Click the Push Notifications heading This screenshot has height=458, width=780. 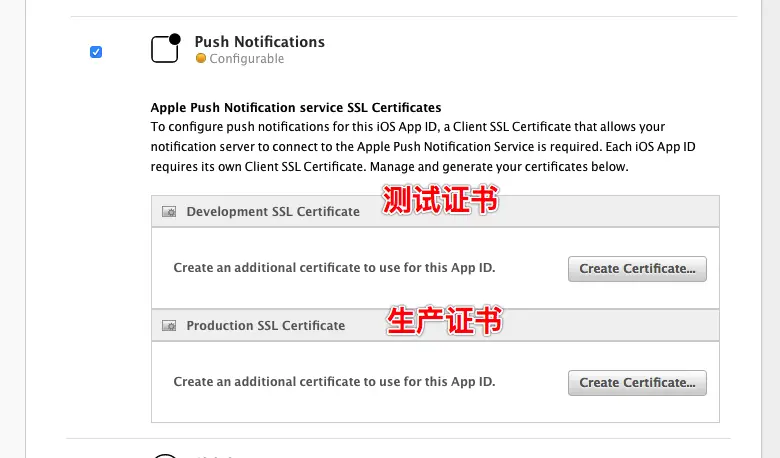(x=260, y=42)
